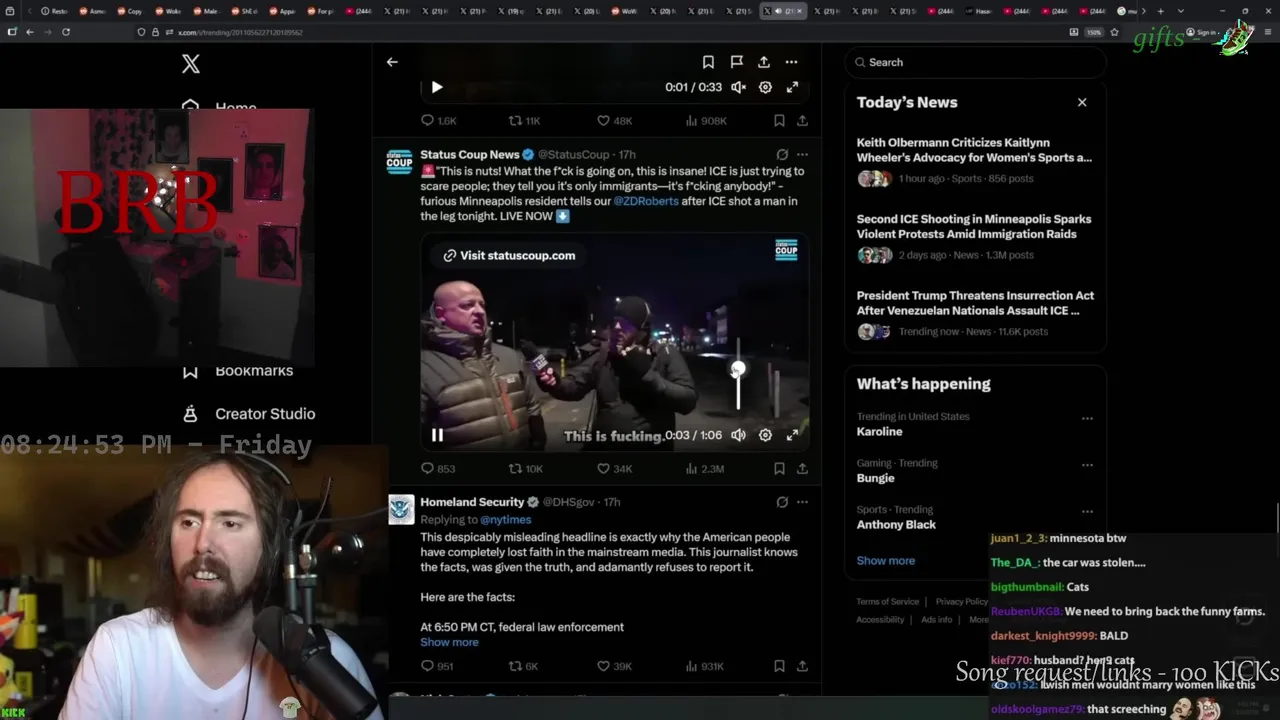Click the X logo in sidebar
Viewport: 1280px width, 720px height.
click(191, 64)
